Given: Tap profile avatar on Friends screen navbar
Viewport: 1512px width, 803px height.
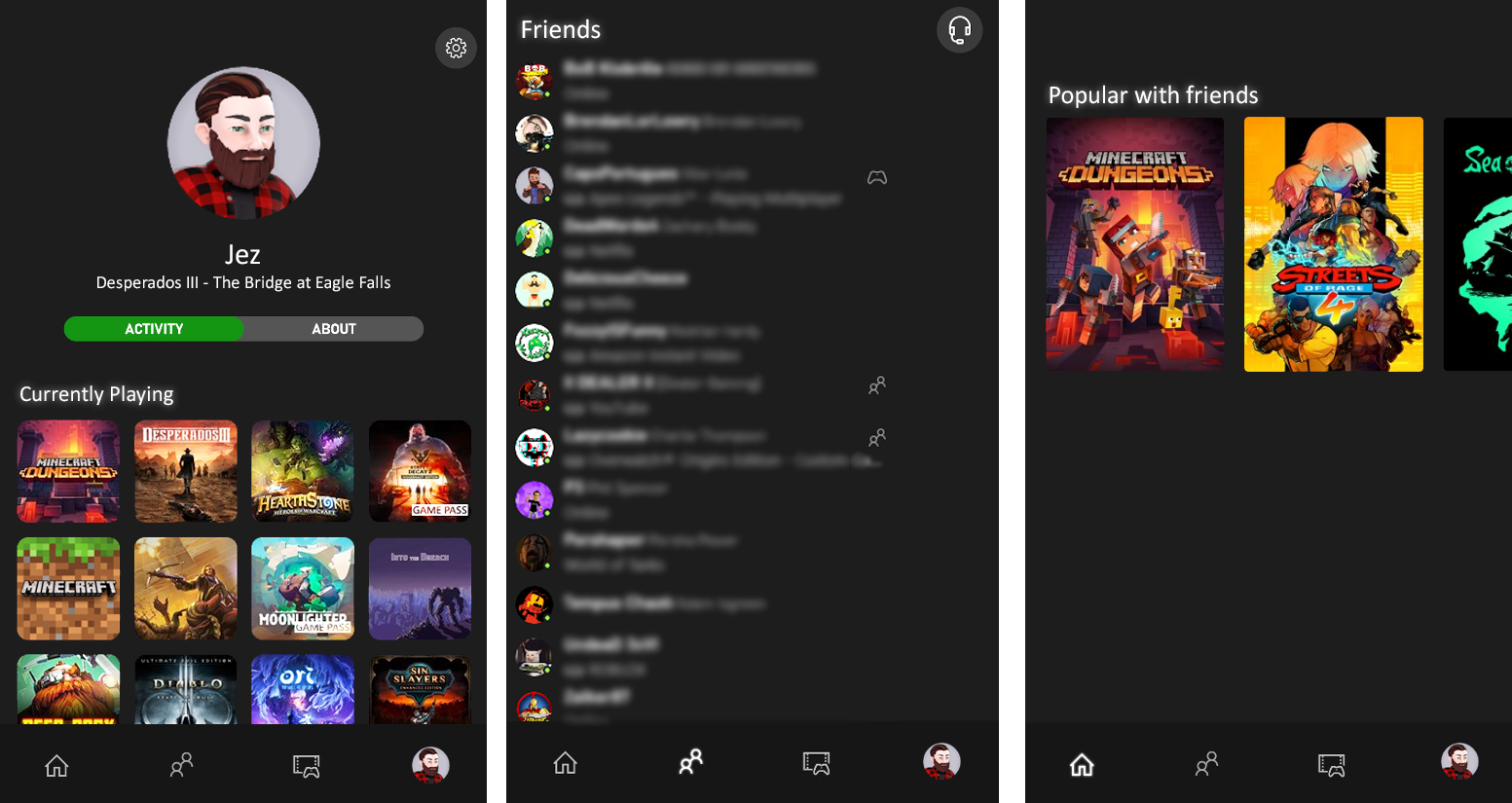Looking at the screenshot, I should point(941,761).
